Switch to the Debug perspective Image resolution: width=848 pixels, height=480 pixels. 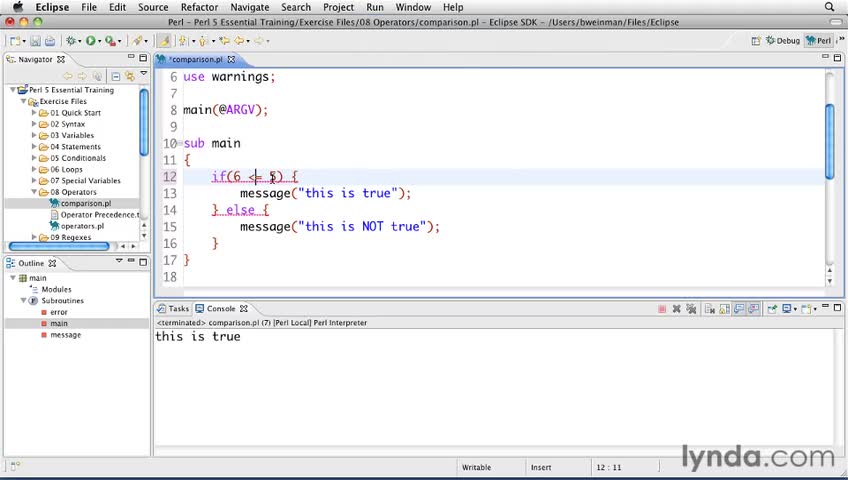point(783,41)
